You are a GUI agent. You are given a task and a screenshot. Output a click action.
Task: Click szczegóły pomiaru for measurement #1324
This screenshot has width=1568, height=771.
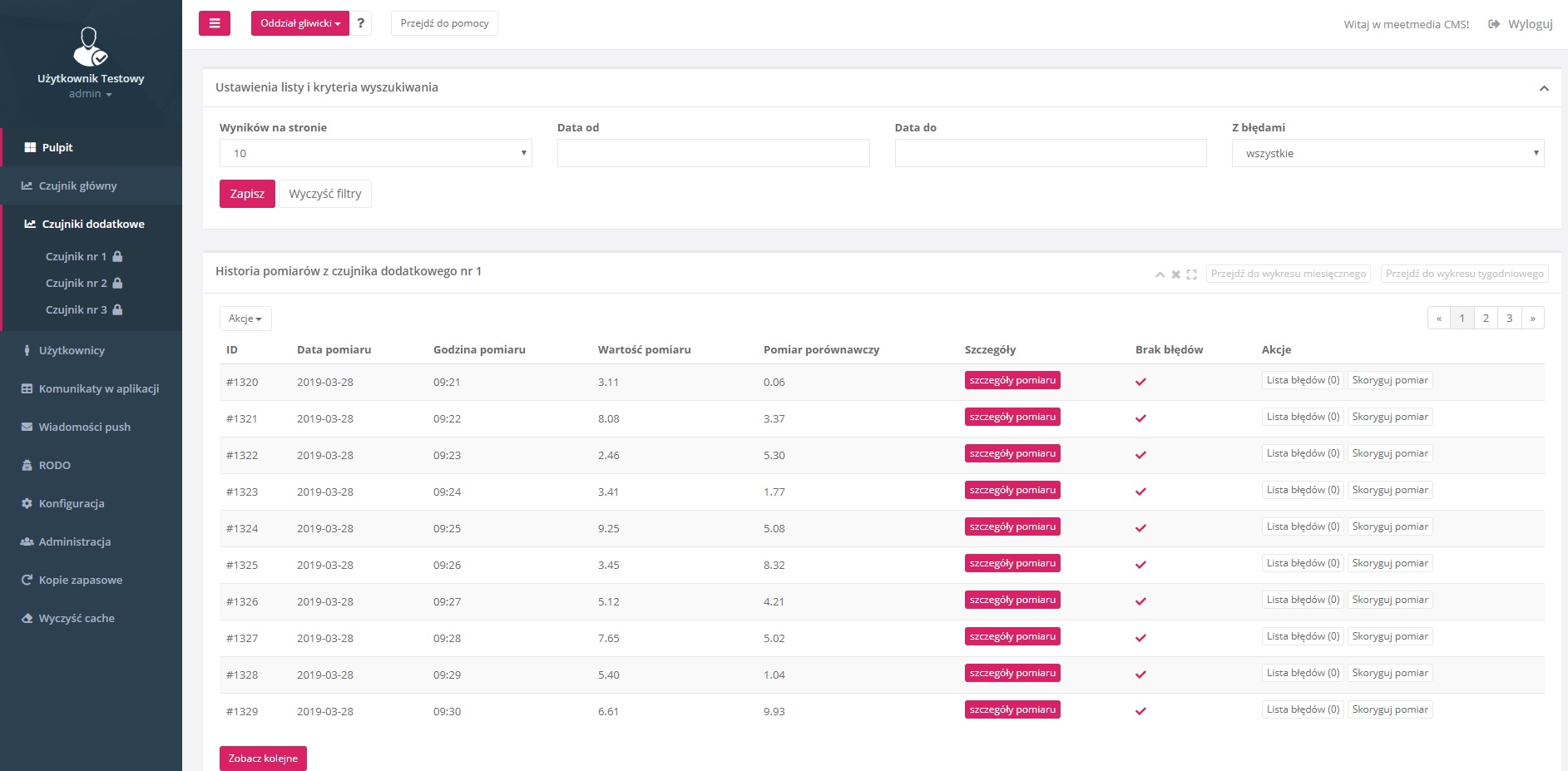(1012, 527)
